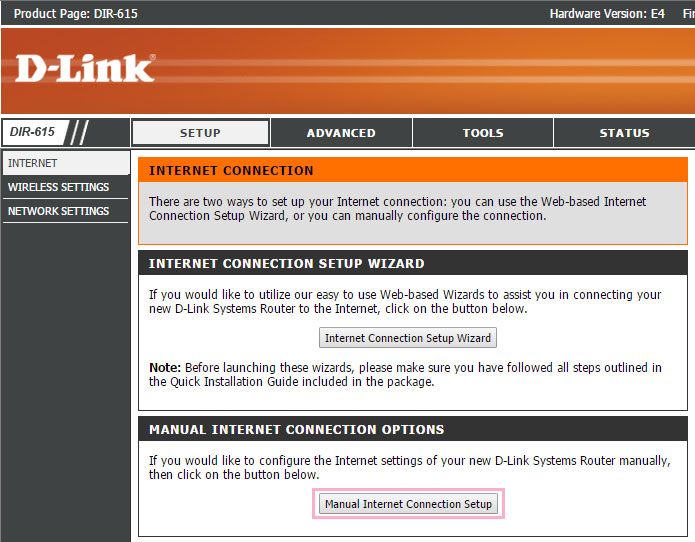Click the D-Link logo
This screenshot has width=695, height=542.
tap(85, 68)
